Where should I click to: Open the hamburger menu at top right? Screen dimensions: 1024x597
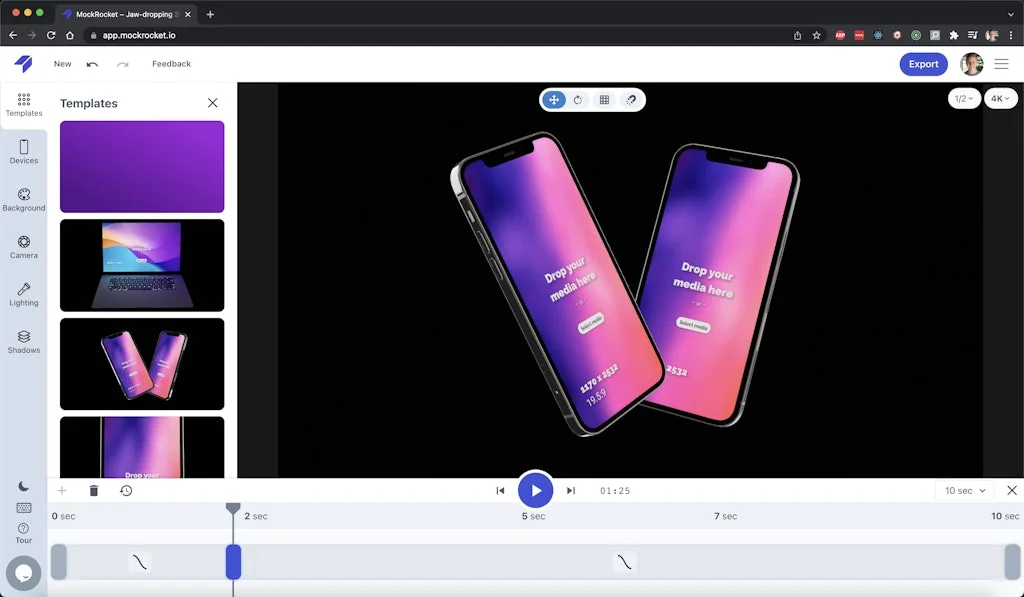pyautogui.click(x=1002, y=63)
